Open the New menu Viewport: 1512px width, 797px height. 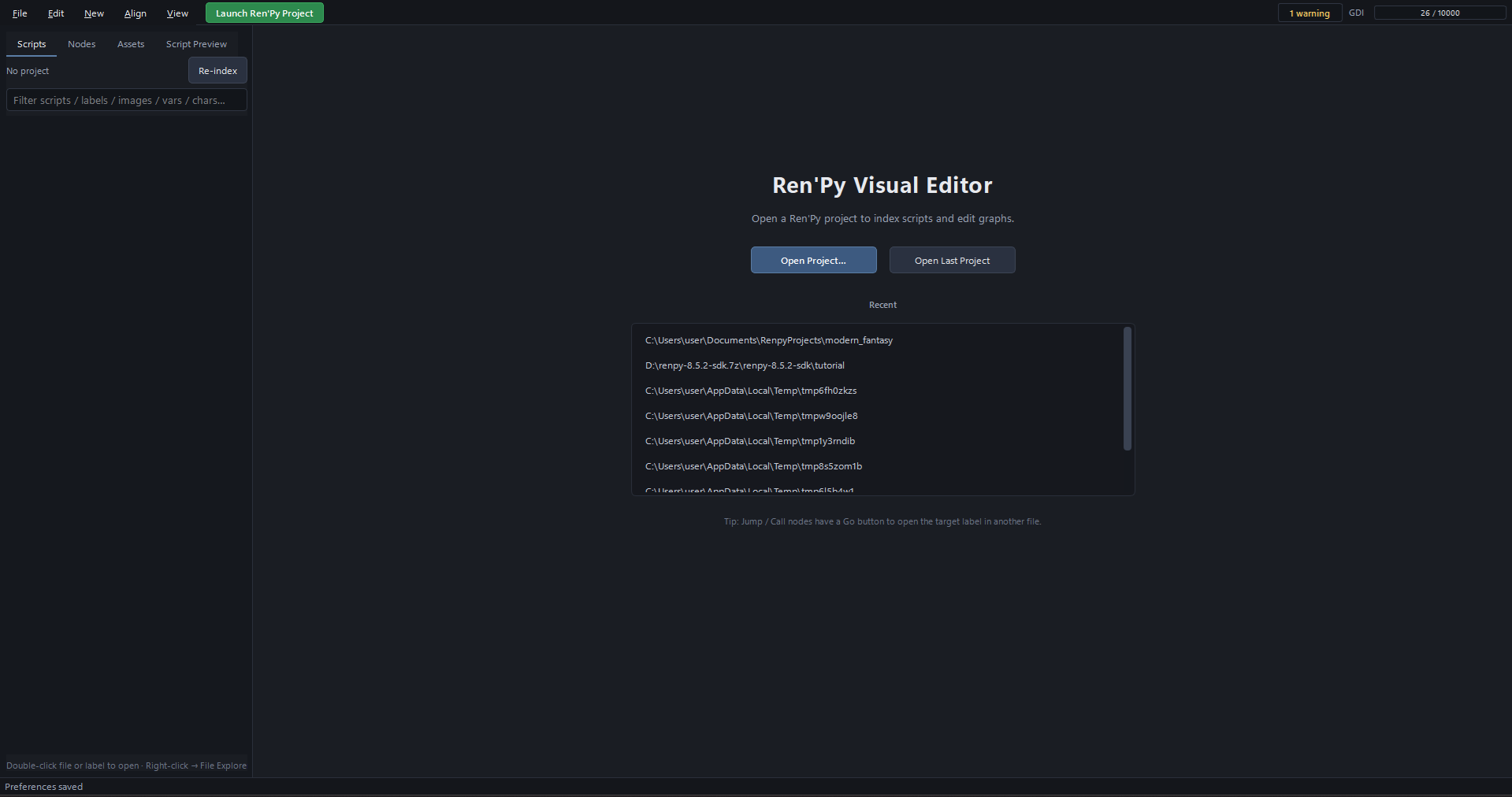[94, 13]
